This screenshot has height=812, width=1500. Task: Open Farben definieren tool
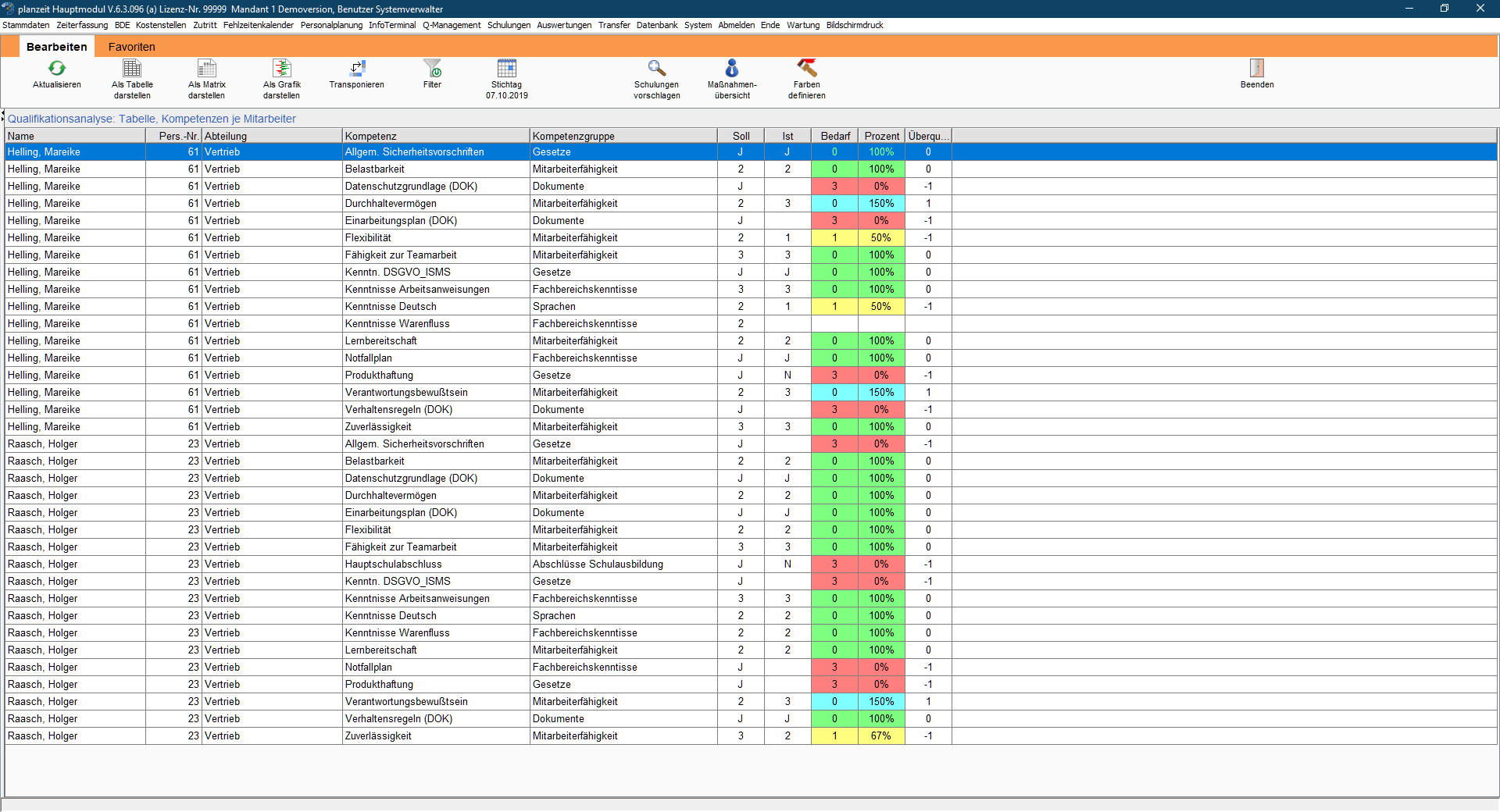tap(806, 69)
